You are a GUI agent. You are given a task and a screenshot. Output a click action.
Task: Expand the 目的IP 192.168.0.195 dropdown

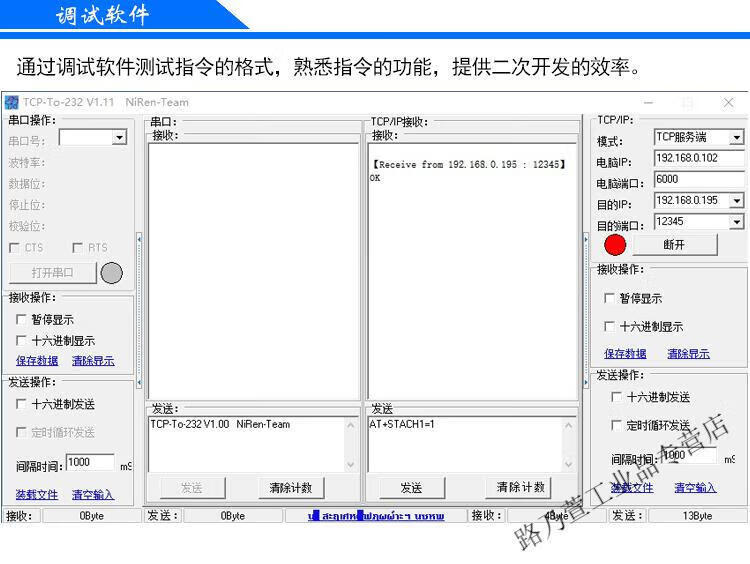(736, 200)
